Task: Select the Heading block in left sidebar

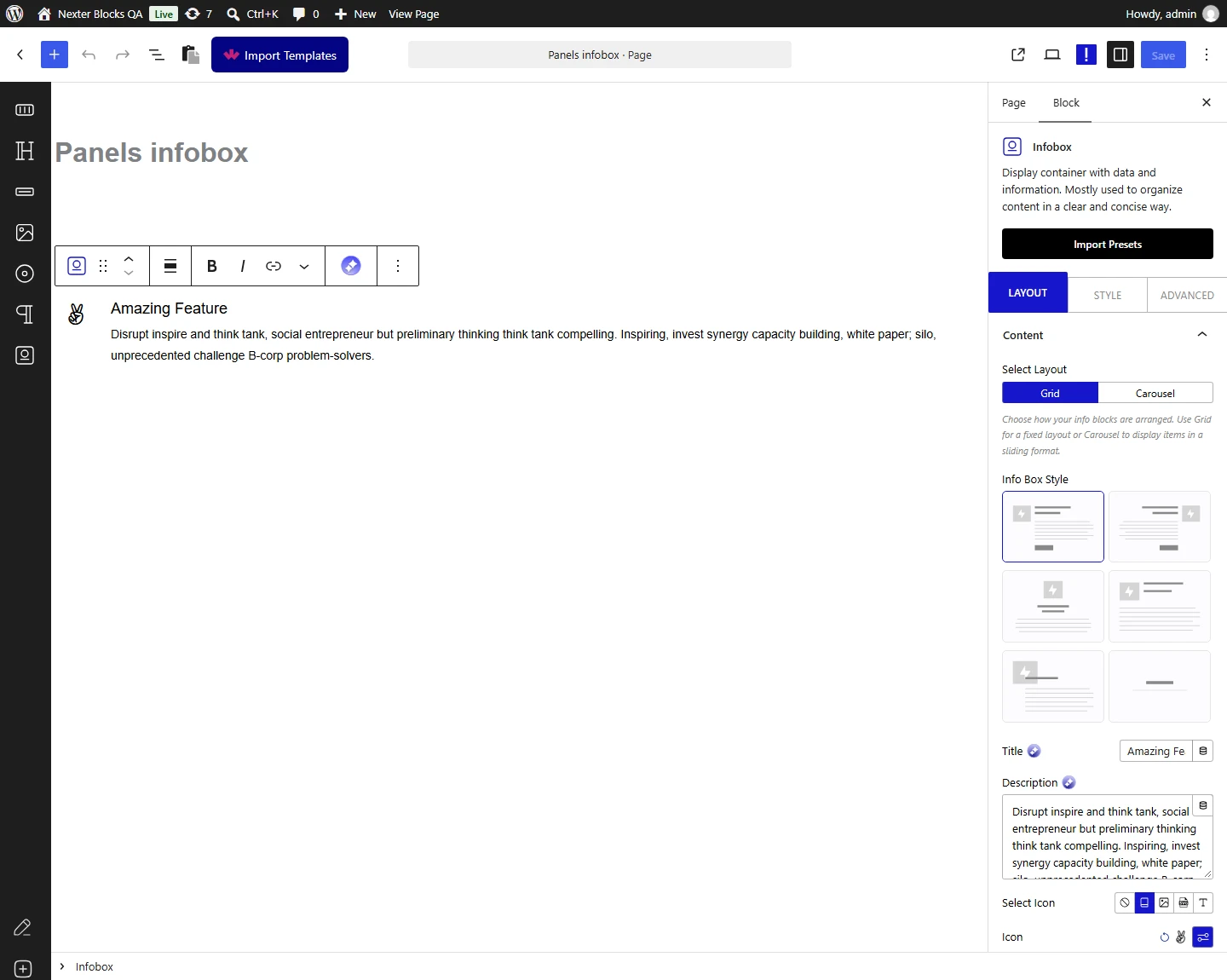Action: point(25,151)
